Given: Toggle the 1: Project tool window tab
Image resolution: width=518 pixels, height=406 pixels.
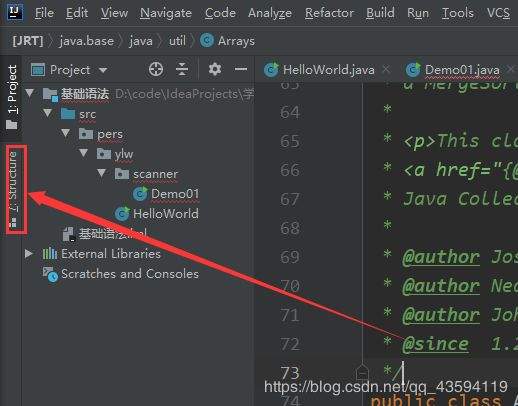Looking at the screenshot, I should coord(12,97).
